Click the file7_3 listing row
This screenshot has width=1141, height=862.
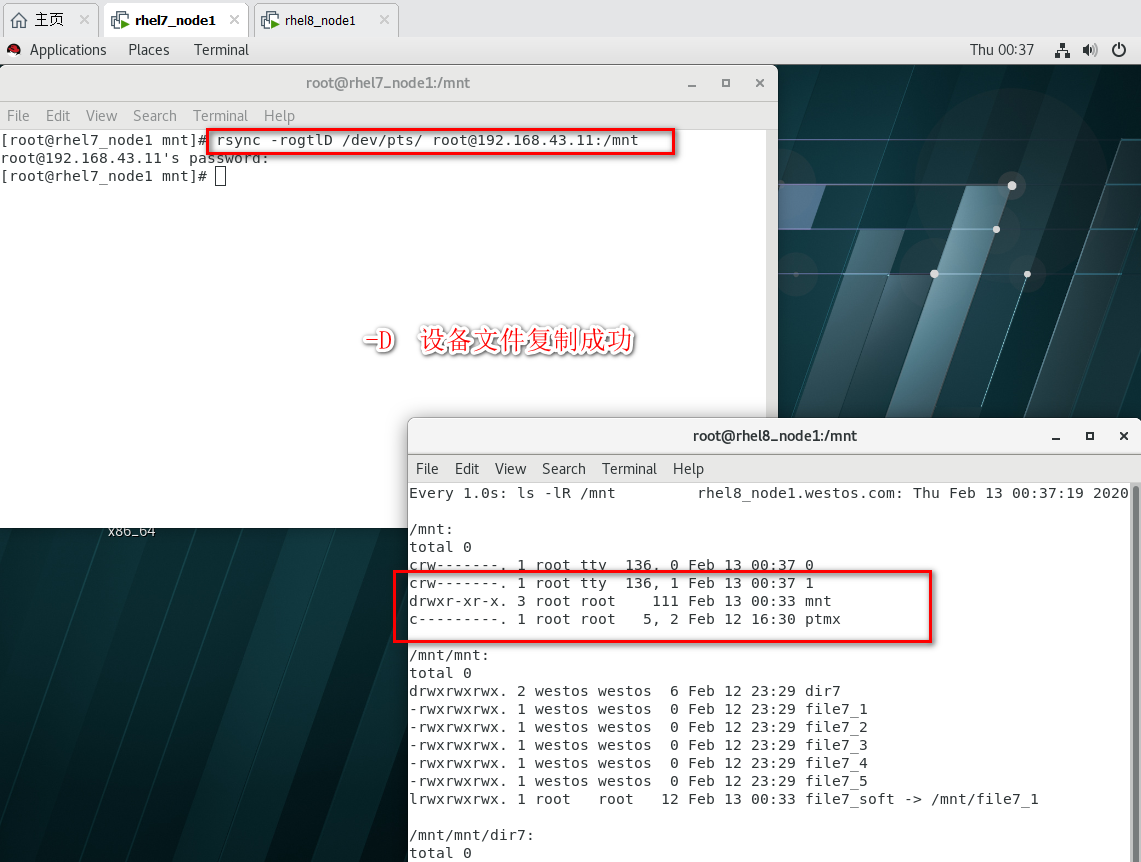pyautogui.click(x=638, y=746)
